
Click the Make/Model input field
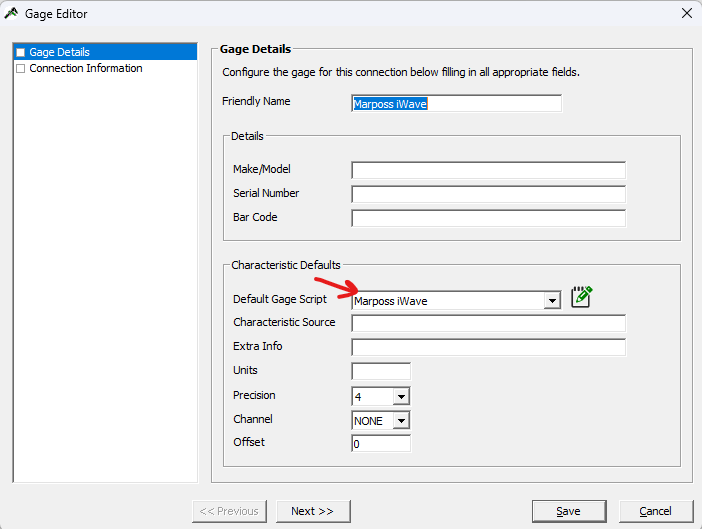tap(488, 171)
